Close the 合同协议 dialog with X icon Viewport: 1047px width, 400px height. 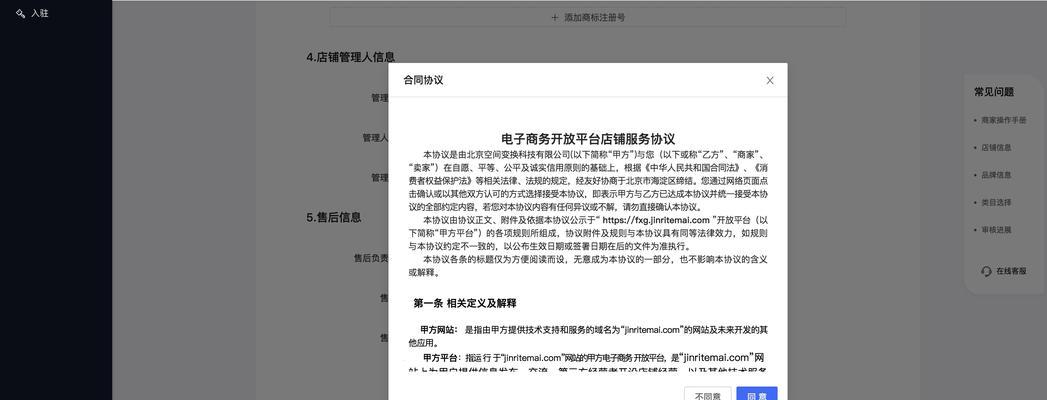(769, 80)
